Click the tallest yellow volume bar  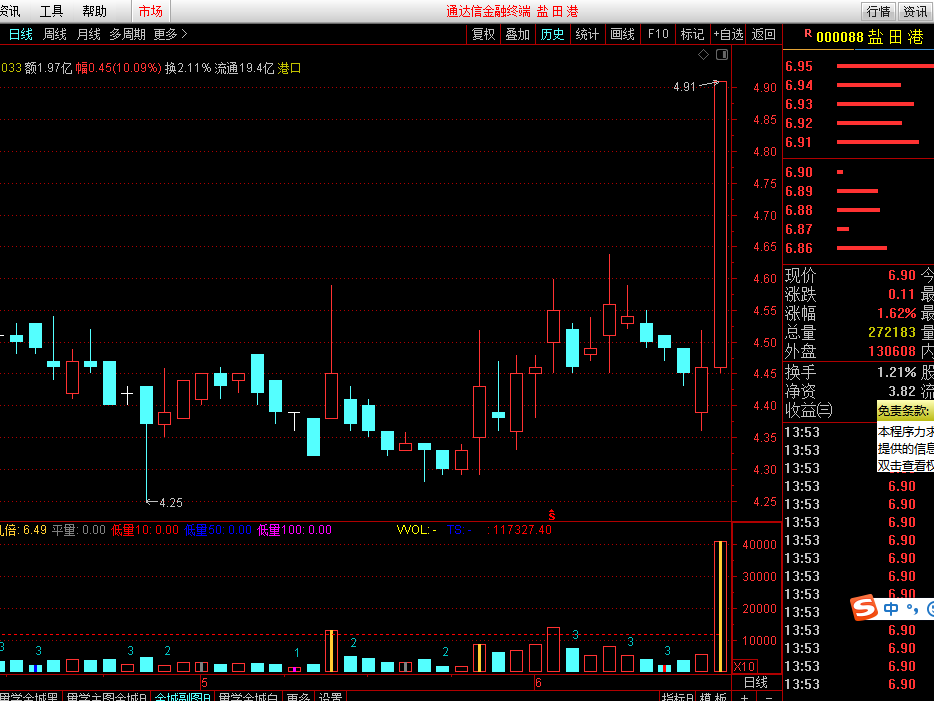720,606
